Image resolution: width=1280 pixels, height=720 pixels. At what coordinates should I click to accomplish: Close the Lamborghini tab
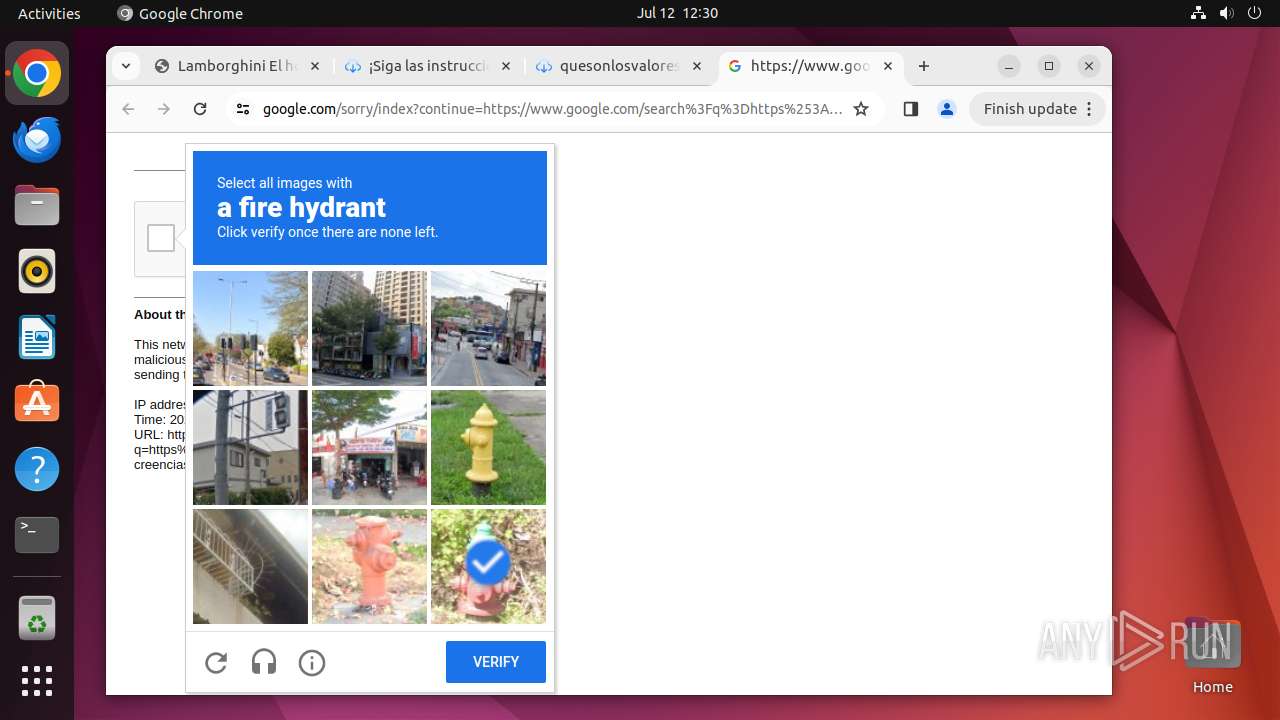click(315, 66)
